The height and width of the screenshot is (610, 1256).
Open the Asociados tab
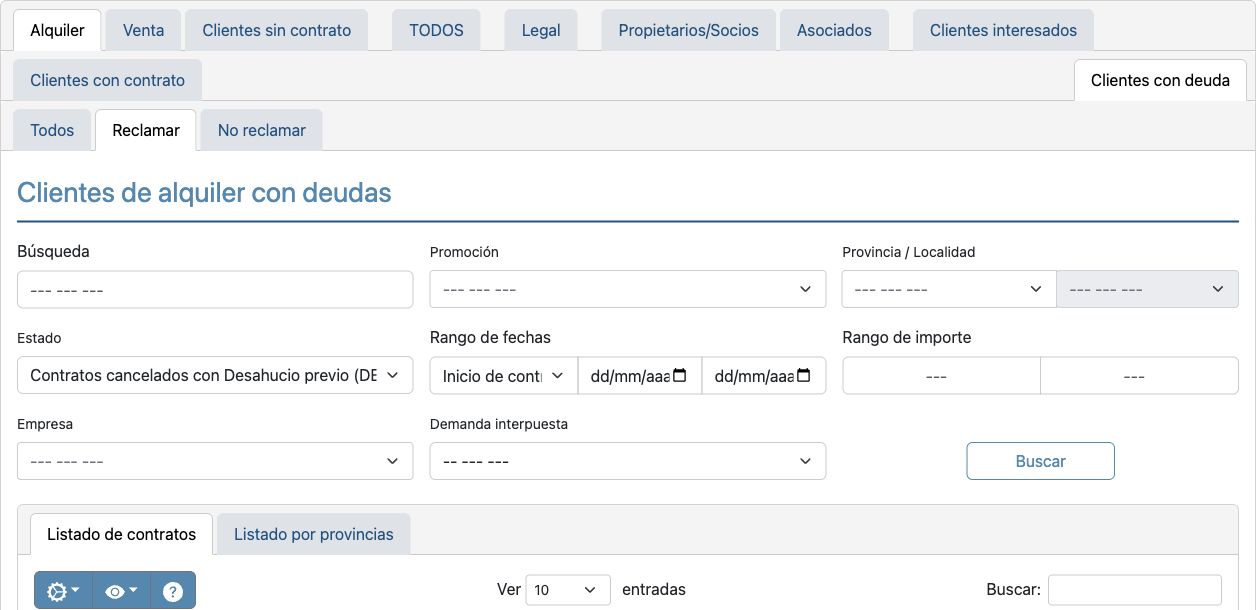(x=834, y=30)
